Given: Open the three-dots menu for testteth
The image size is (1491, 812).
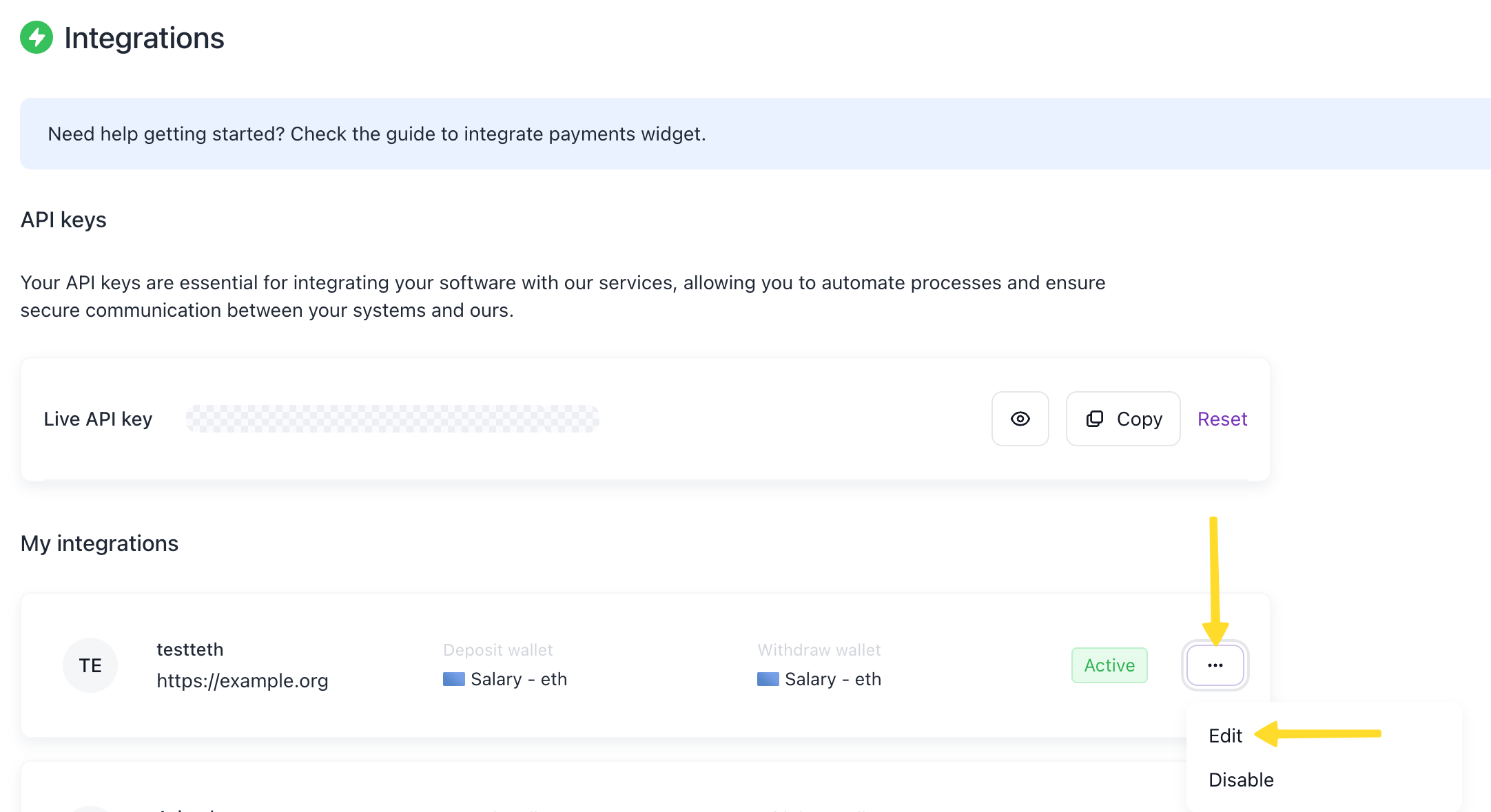Looking at the screenshot, I should [x=1215, y=665].
